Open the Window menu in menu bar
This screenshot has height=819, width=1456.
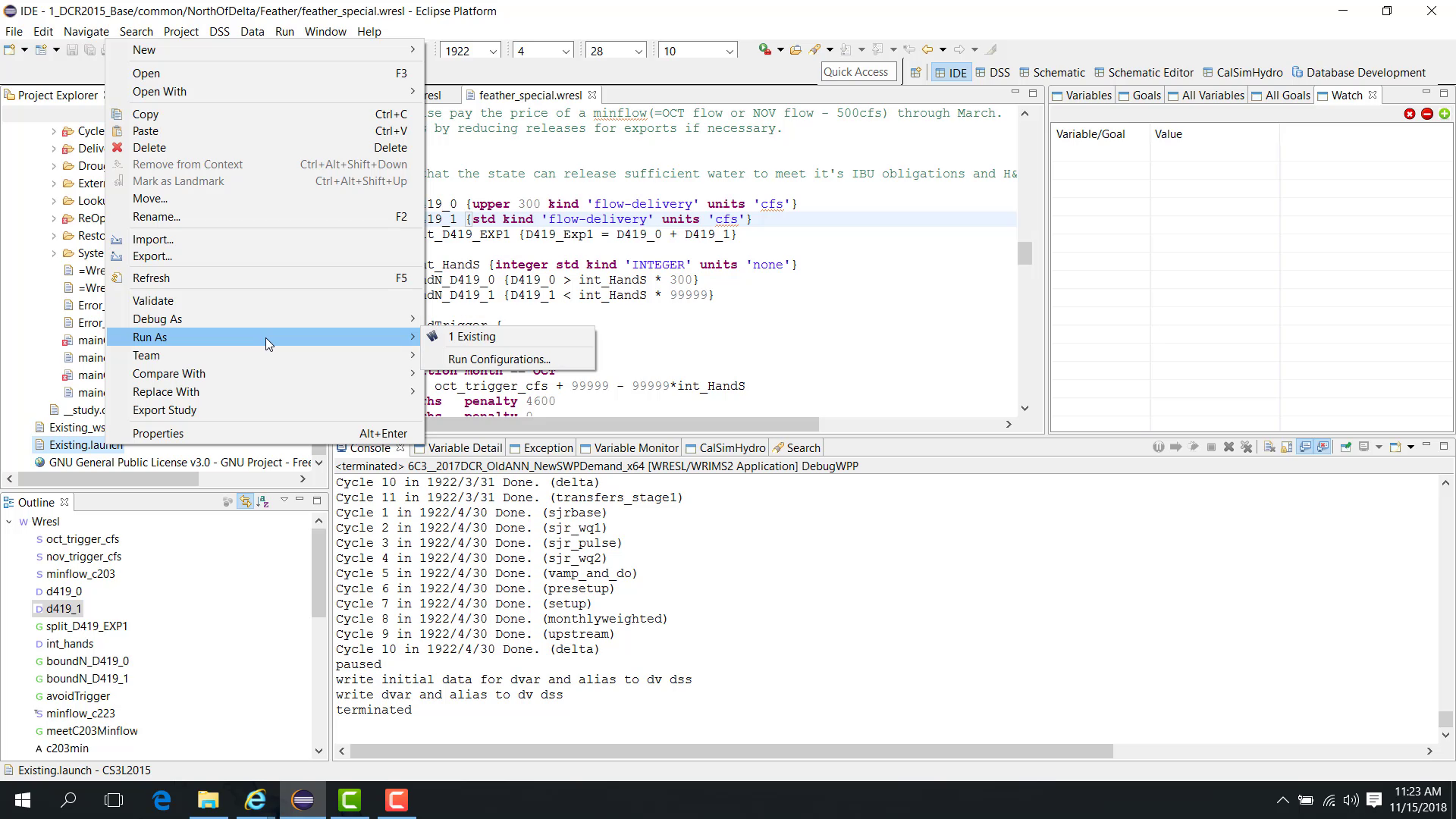pos(325,32)
